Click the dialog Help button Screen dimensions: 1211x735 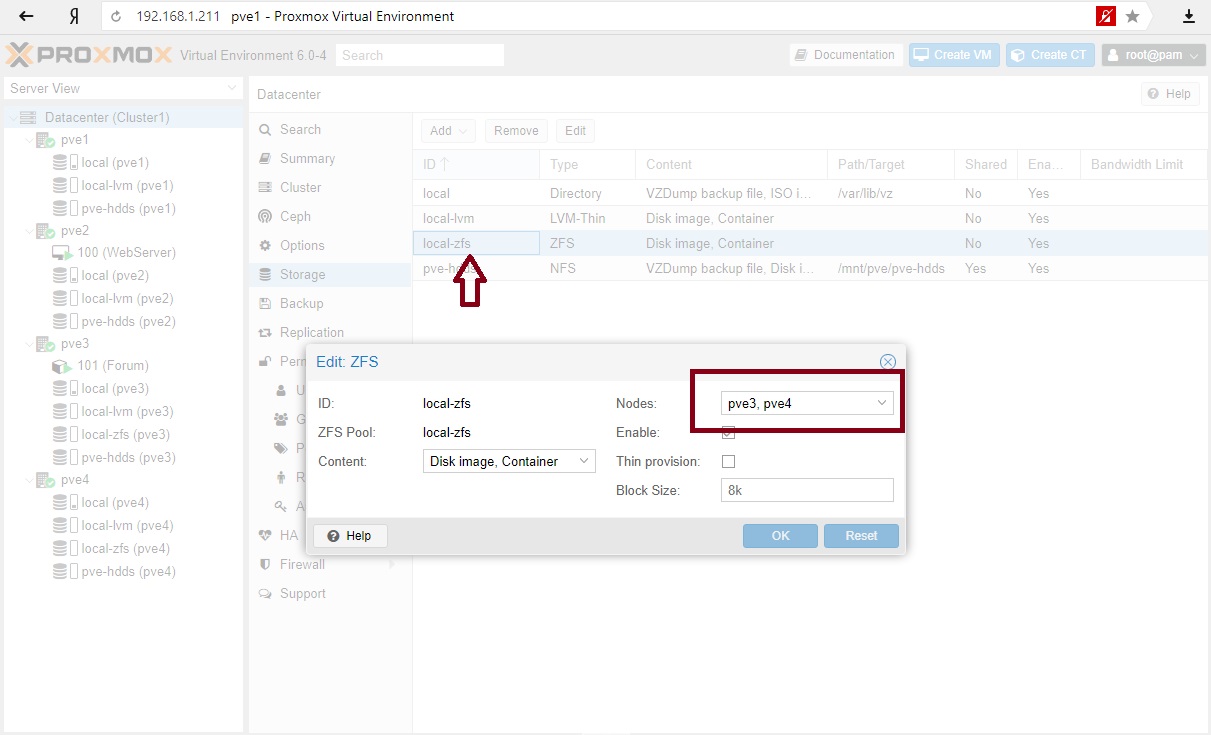[x=350, y=536]
